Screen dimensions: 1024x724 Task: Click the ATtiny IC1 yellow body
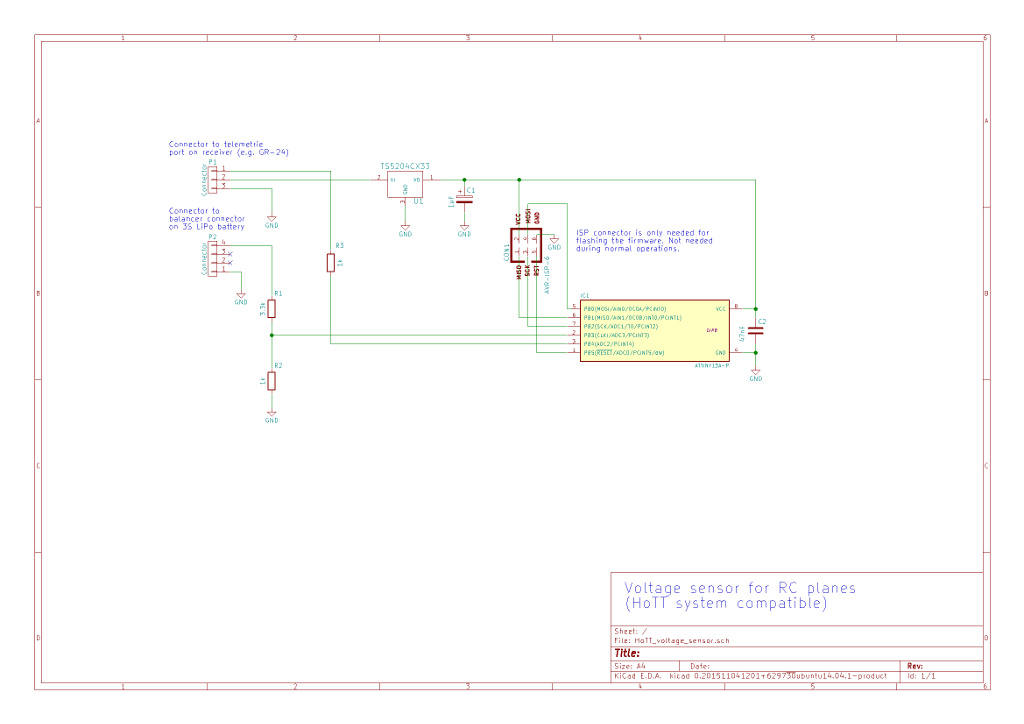(x=654, y=331)
